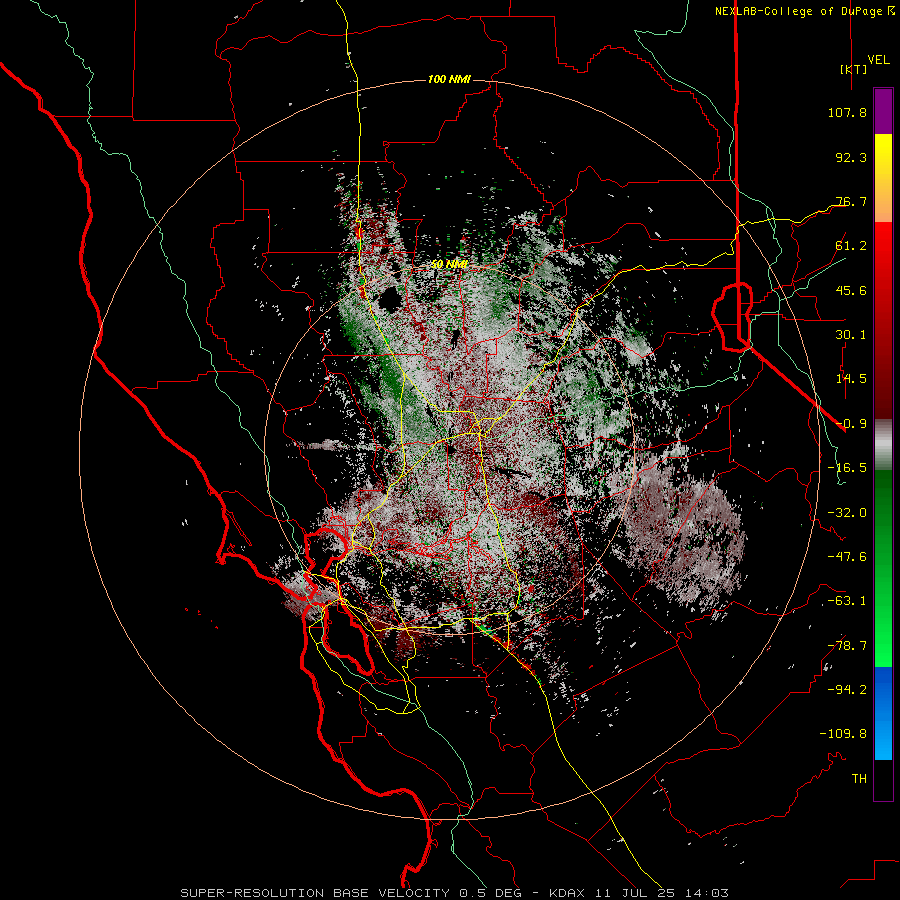Image resolution: width=900 pixels, height=900 pixels.
Task: Click the -109.8 velocity scale value
Action: click(x=843, y=734)
